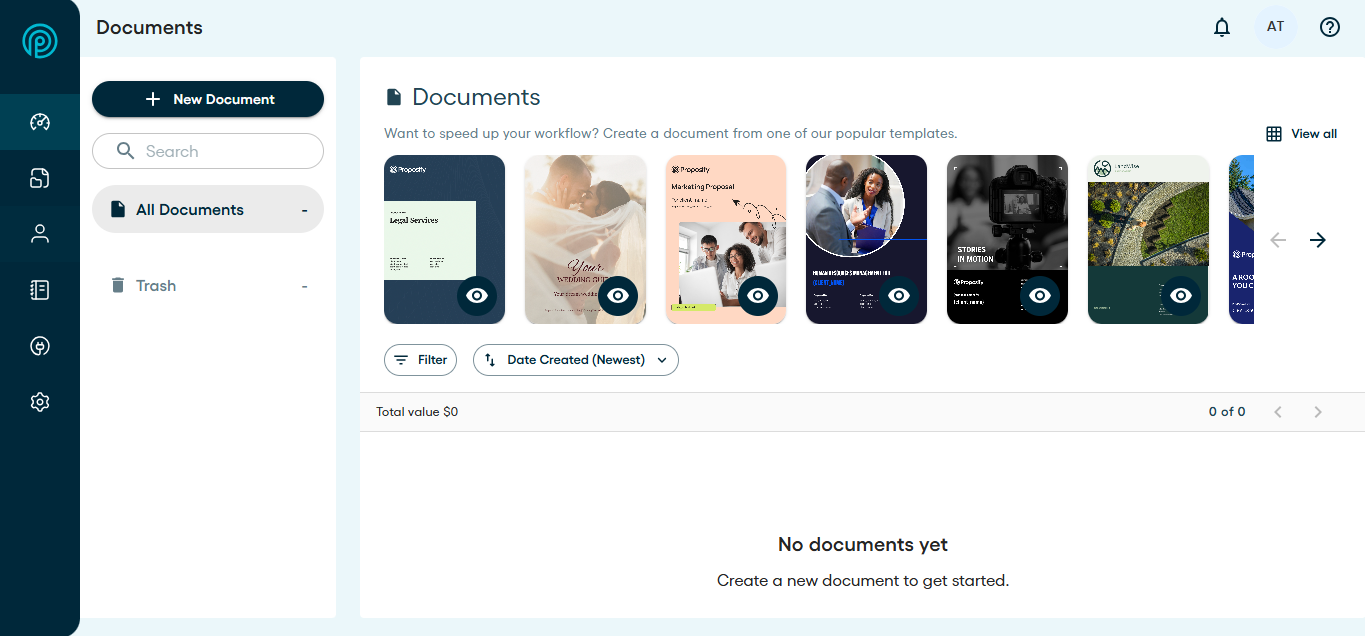Click previous arrow in template carousel
Screen dimensions: 1365x636
(x=1278, y=240)
